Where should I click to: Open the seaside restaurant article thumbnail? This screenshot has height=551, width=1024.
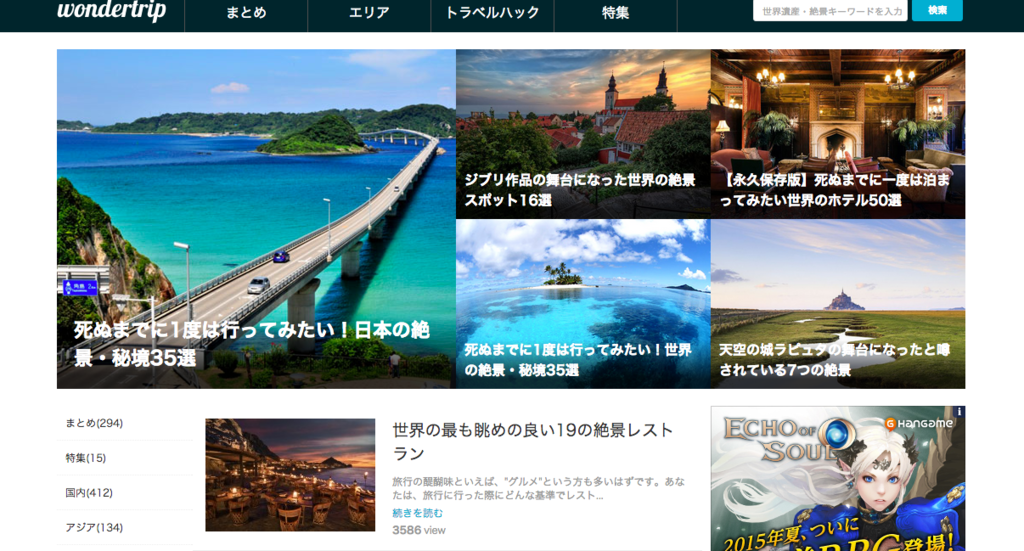point(290,475)
